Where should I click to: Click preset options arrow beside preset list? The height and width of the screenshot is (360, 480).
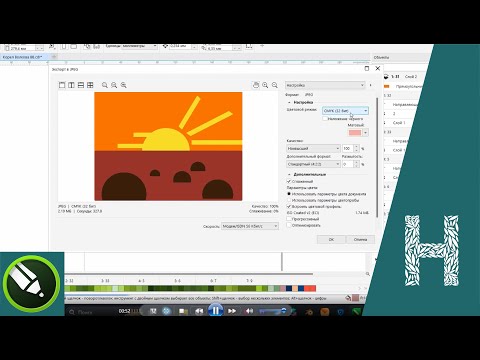pos(371,85)
